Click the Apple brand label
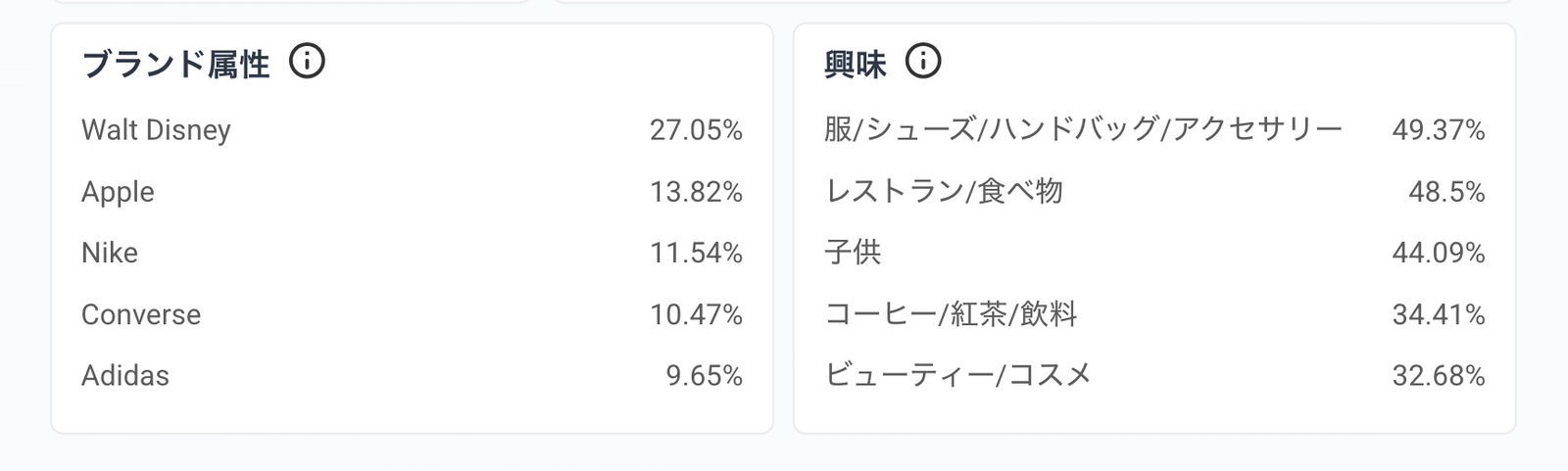The width and height of the screenshot is (1568, 471). coord(118,192)
